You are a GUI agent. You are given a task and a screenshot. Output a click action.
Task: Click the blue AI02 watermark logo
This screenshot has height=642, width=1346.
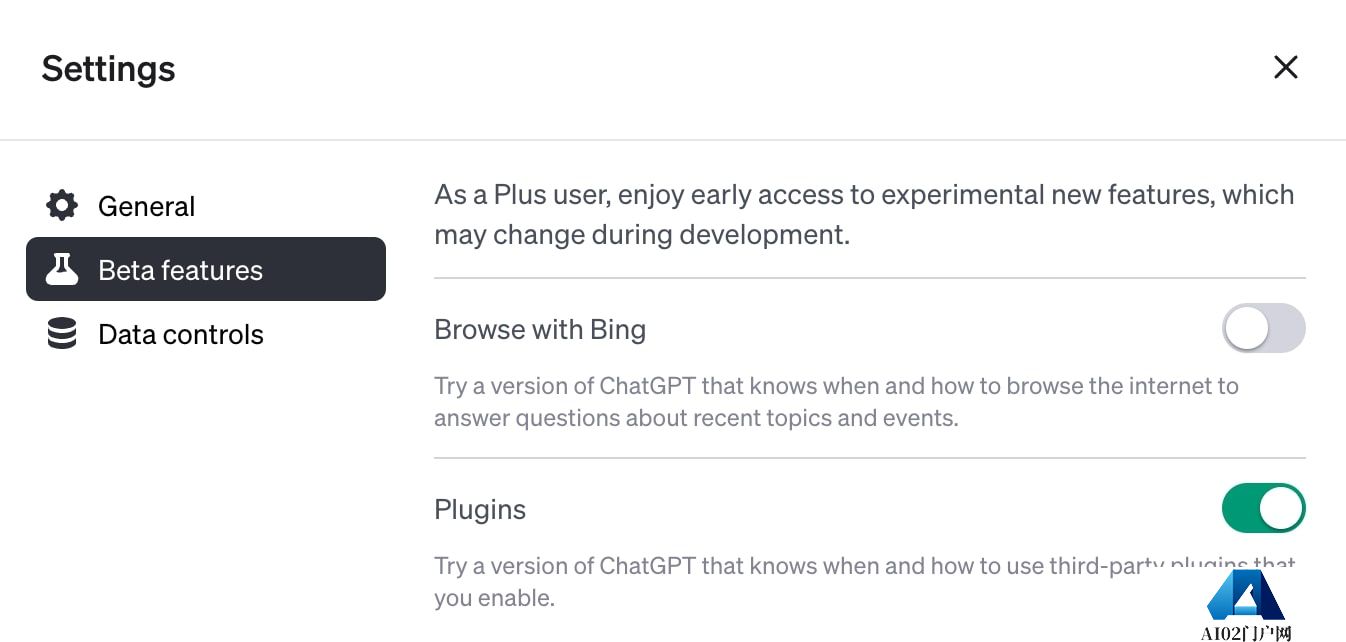tap(1245, 596)
